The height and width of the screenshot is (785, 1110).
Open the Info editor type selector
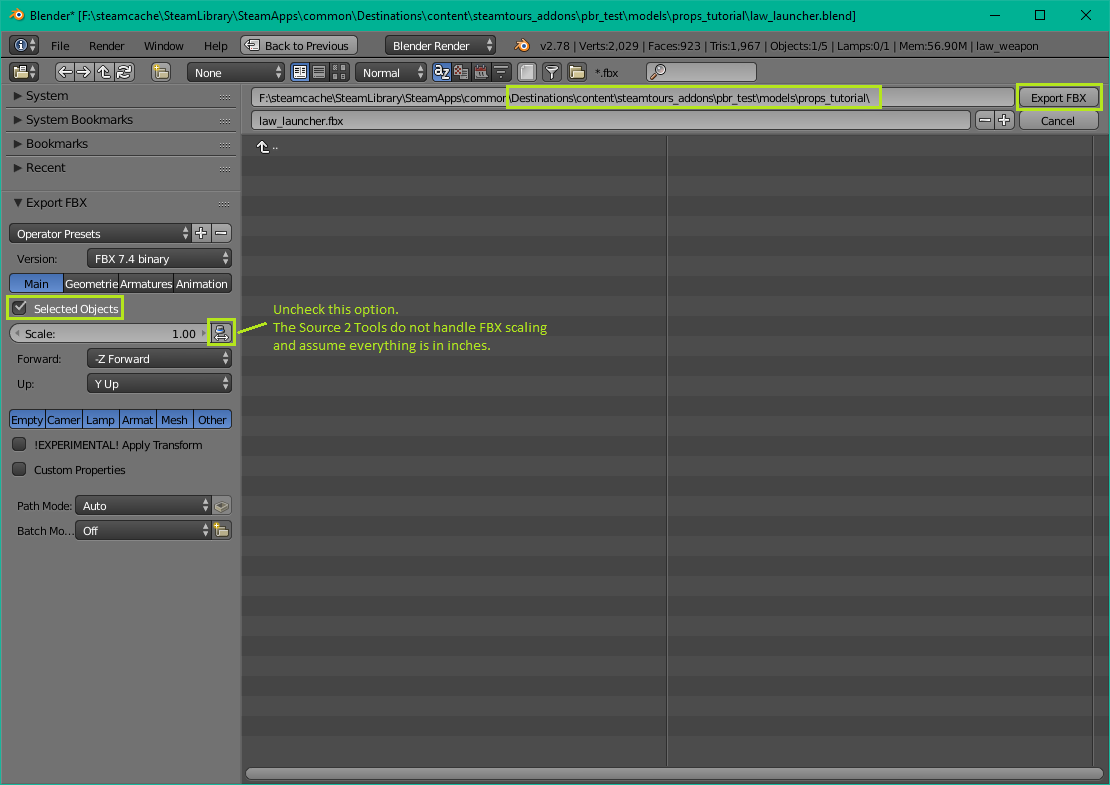23,45
